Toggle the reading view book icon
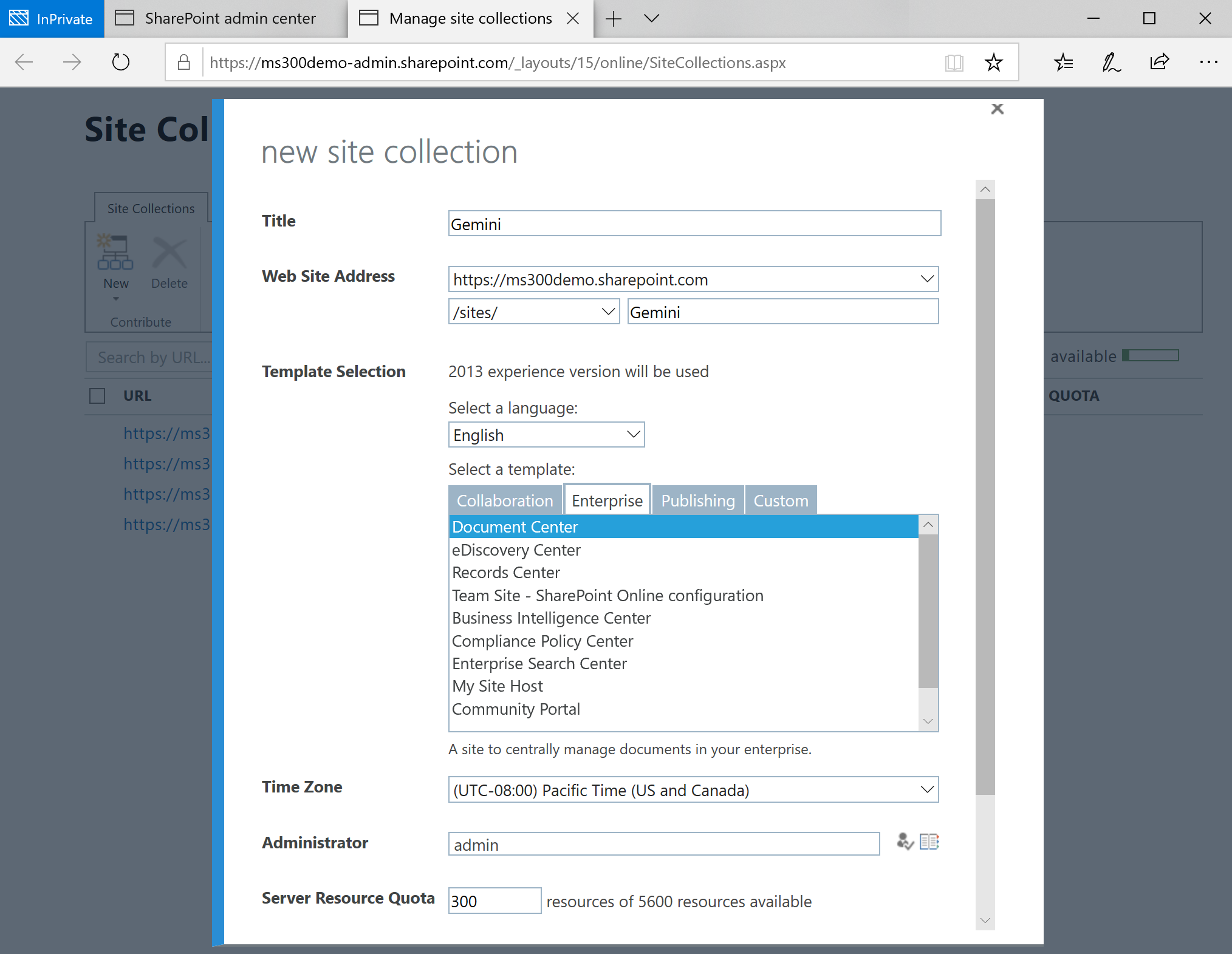 click(954, 62)
